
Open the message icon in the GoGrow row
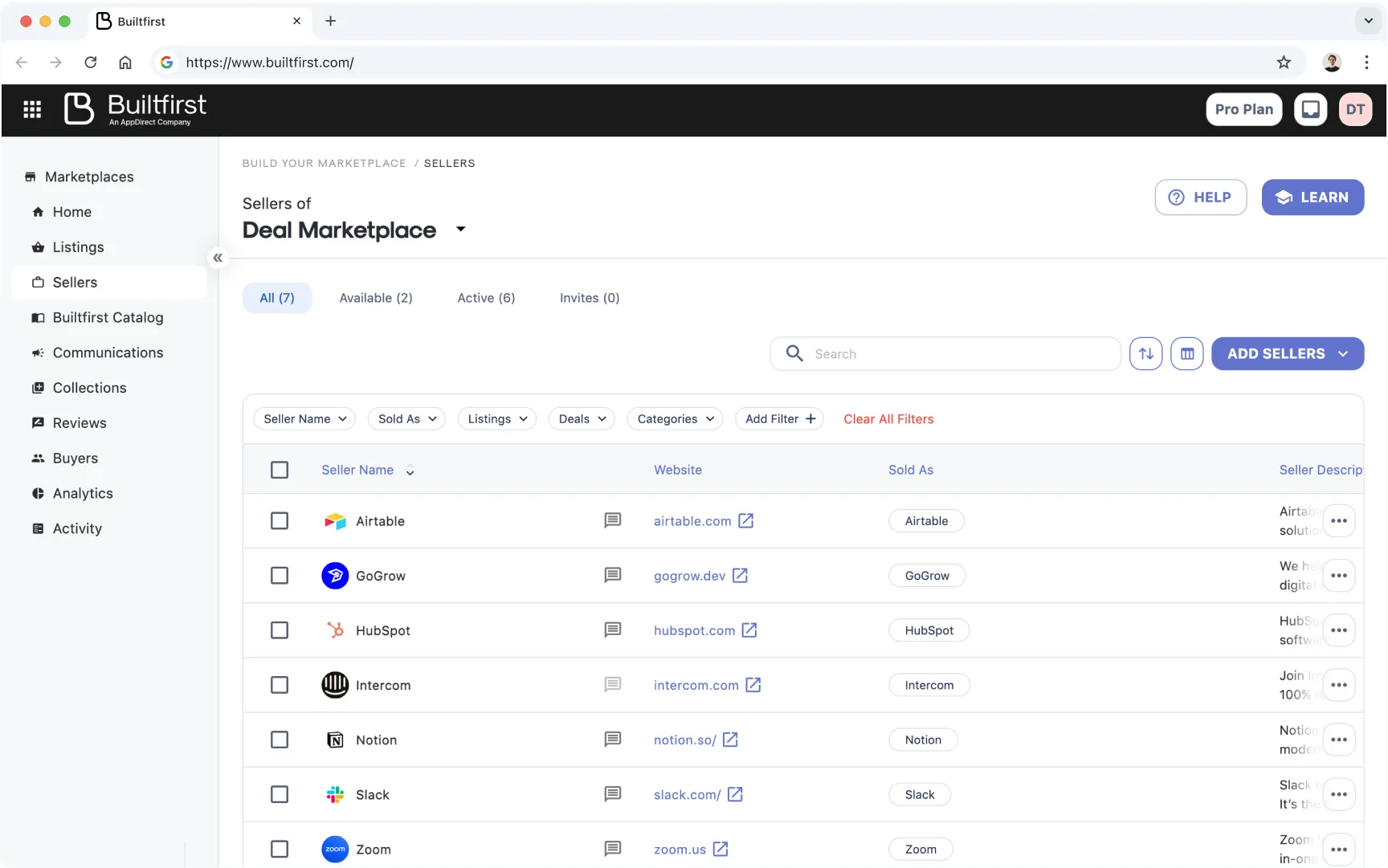[613, 576]
